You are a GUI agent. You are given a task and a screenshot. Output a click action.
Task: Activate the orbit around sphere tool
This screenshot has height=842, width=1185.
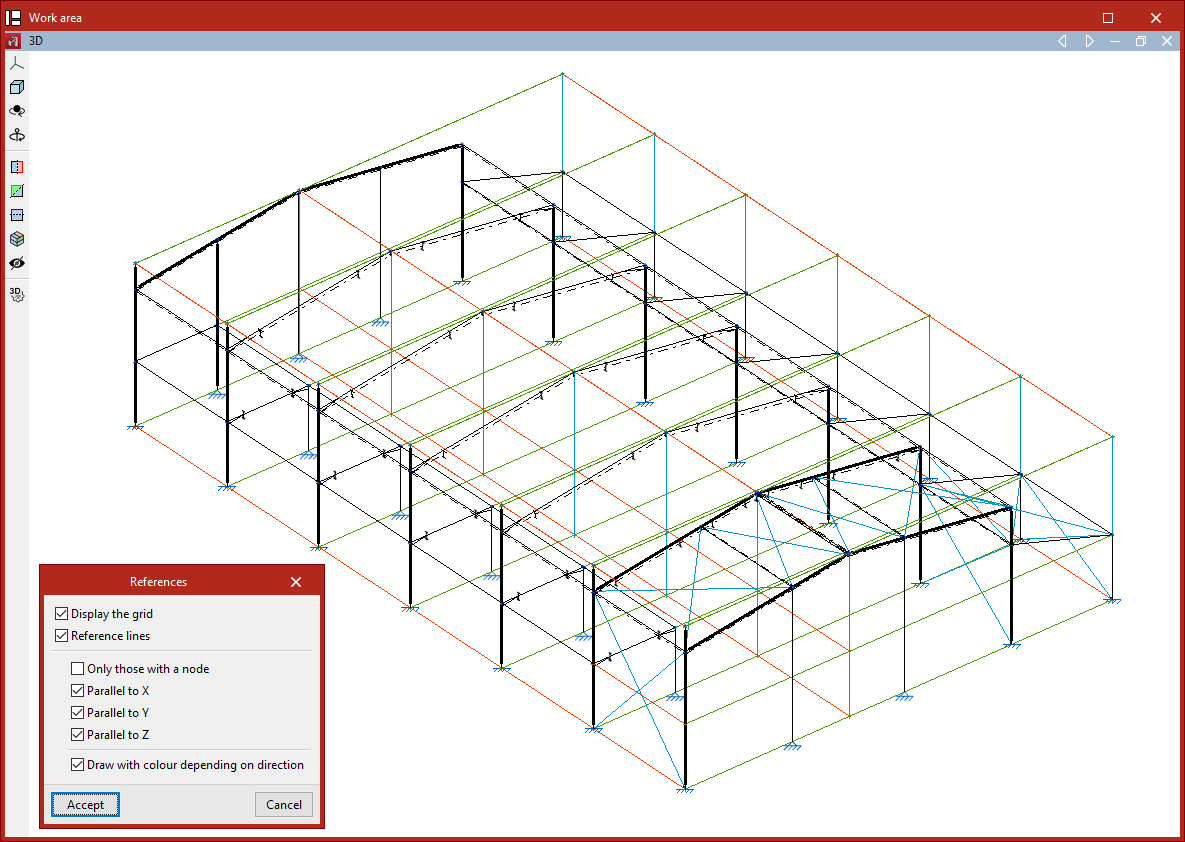(x=17, y=111)
